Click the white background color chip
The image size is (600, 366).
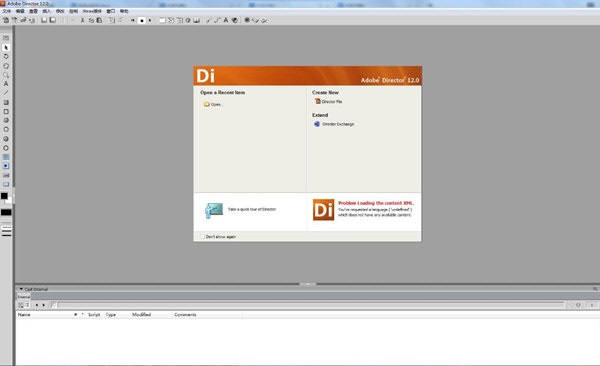(9, 201)
